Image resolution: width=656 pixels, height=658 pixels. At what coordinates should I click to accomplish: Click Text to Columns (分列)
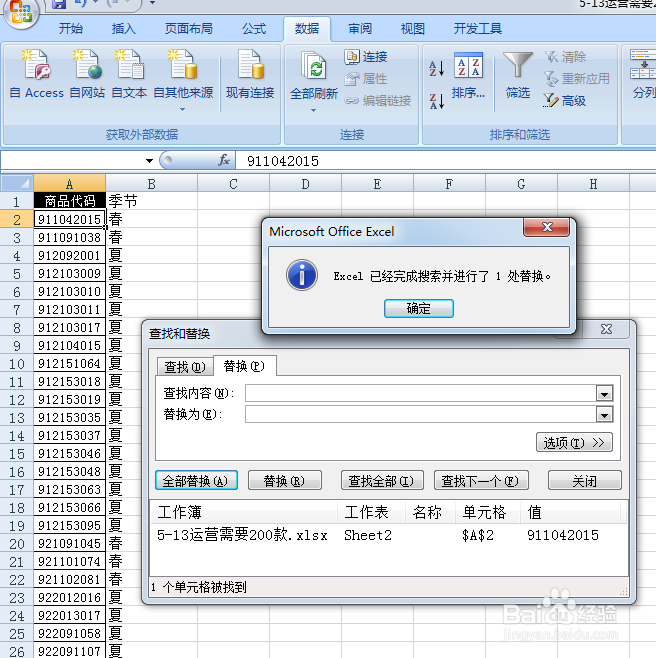point(643,76)
